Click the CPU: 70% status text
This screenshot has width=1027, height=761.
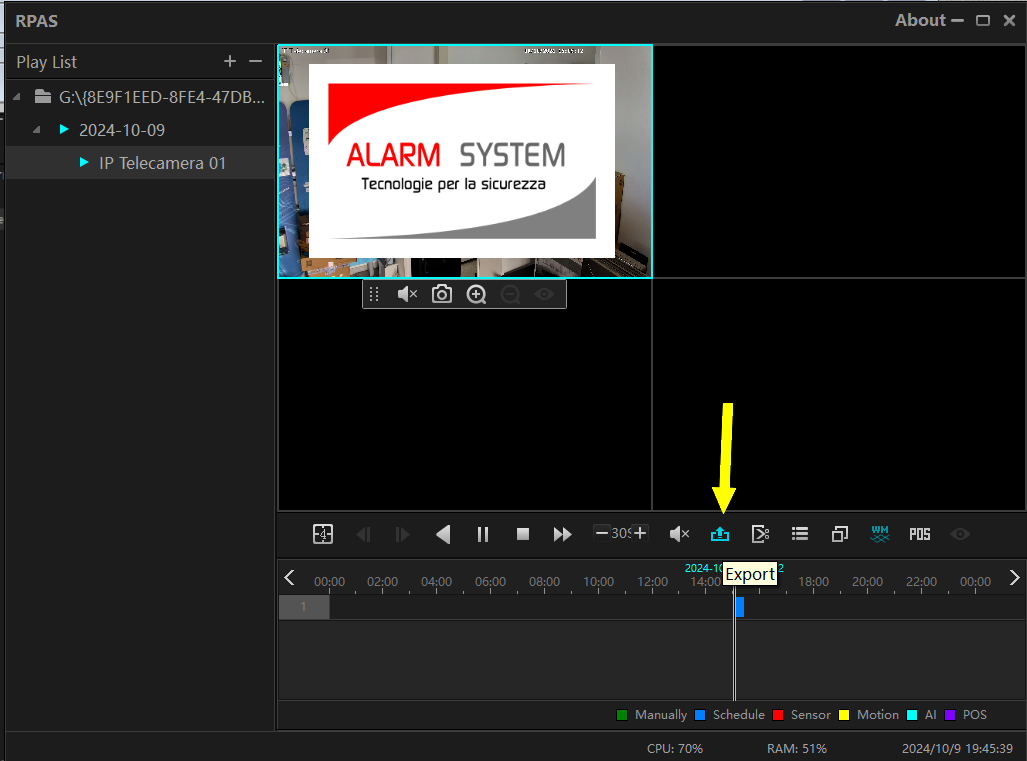click(675, 749)
